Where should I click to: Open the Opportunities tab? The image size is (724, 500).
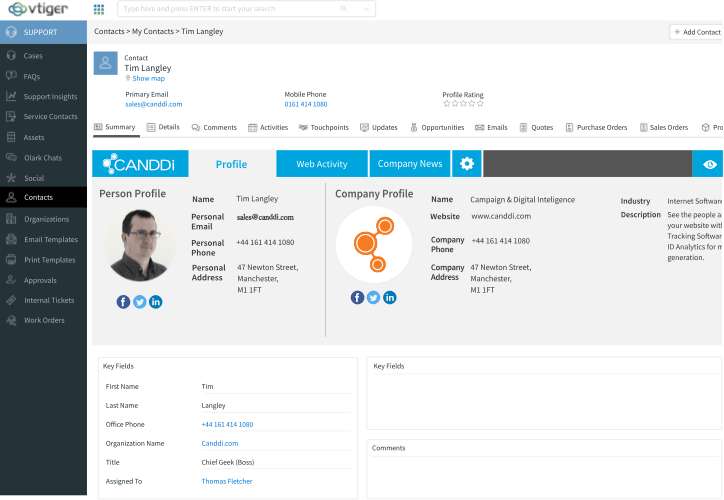[437, 127]
